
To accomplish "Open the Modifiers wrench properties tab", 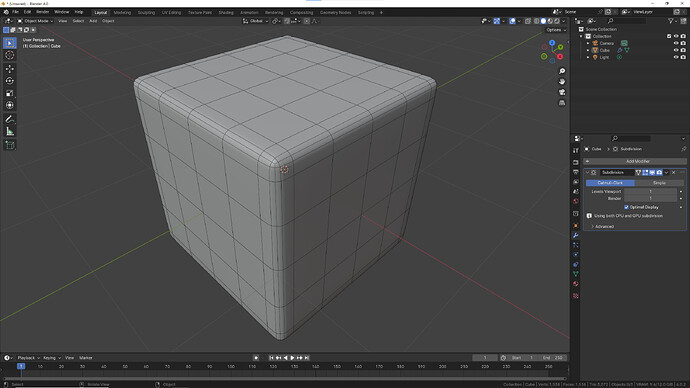I will point(576,235).
